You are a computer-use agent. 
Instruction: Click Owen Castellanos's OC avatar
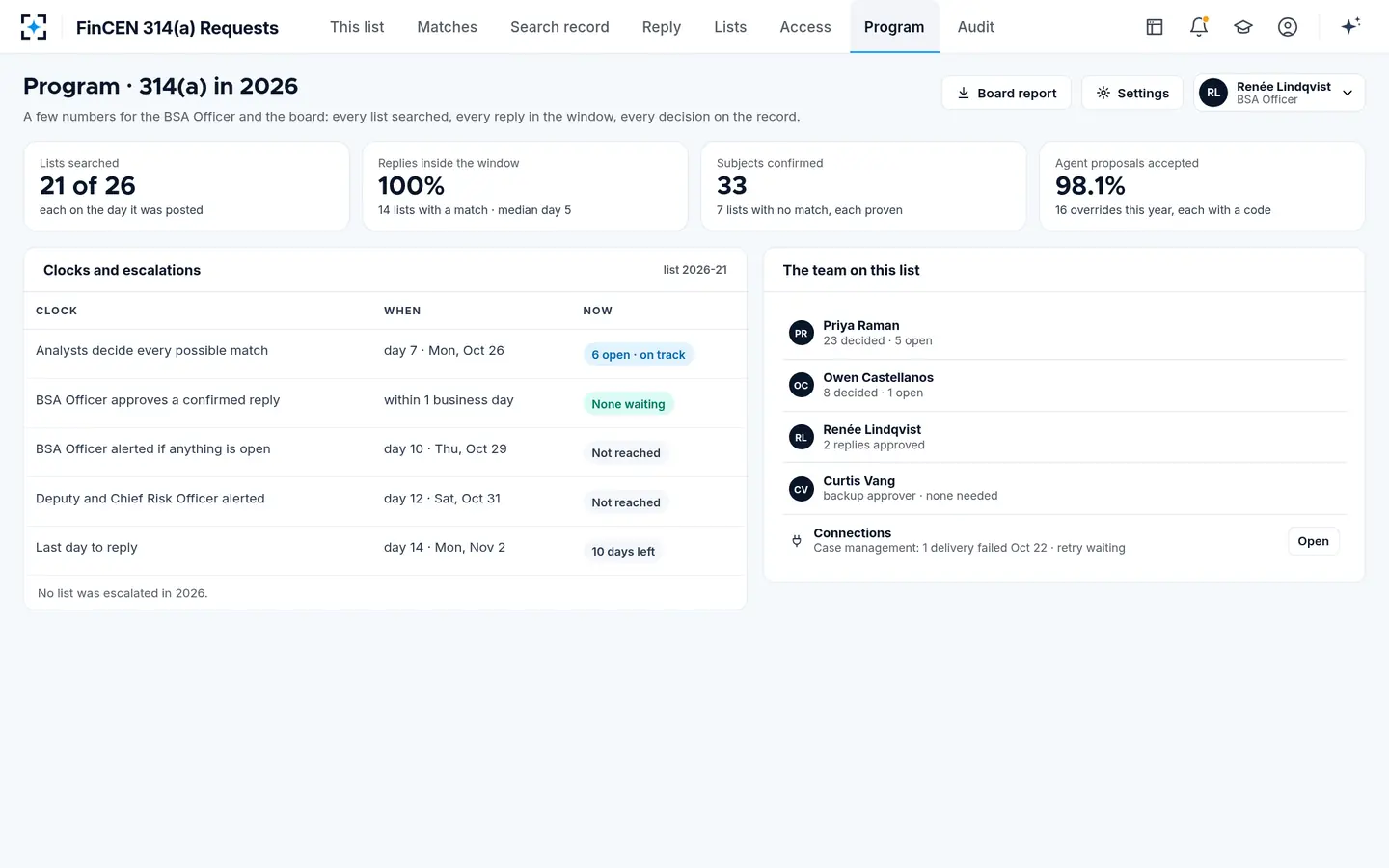click(x=801, y=385)
